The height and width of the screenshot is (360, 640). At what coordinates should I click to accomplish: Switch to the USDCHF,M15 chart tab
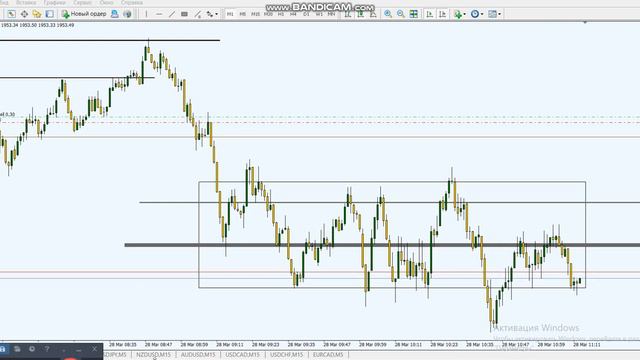coord(287,355)
